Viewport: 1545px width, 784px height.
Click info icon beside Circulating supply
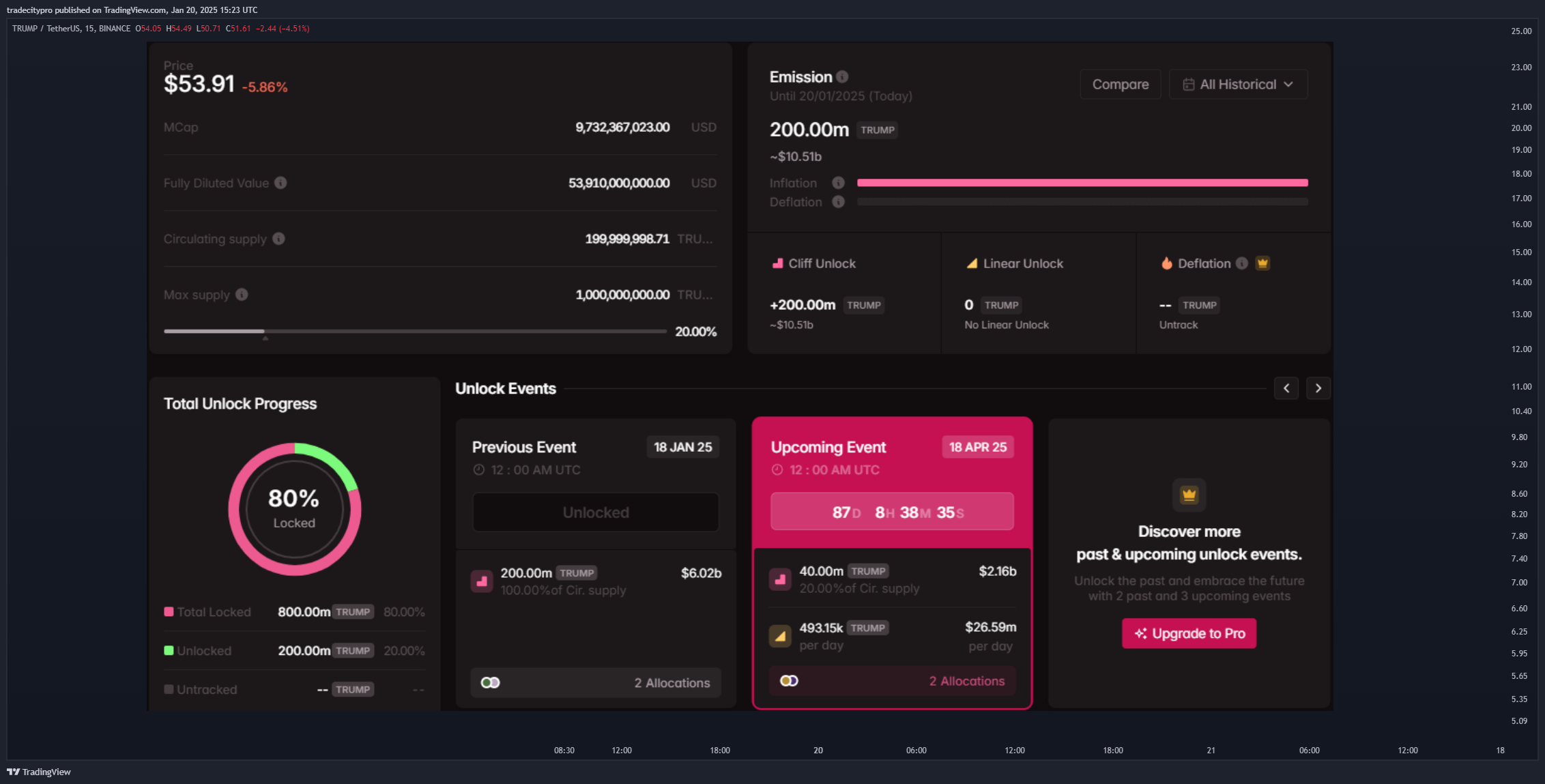pos(278,239)
